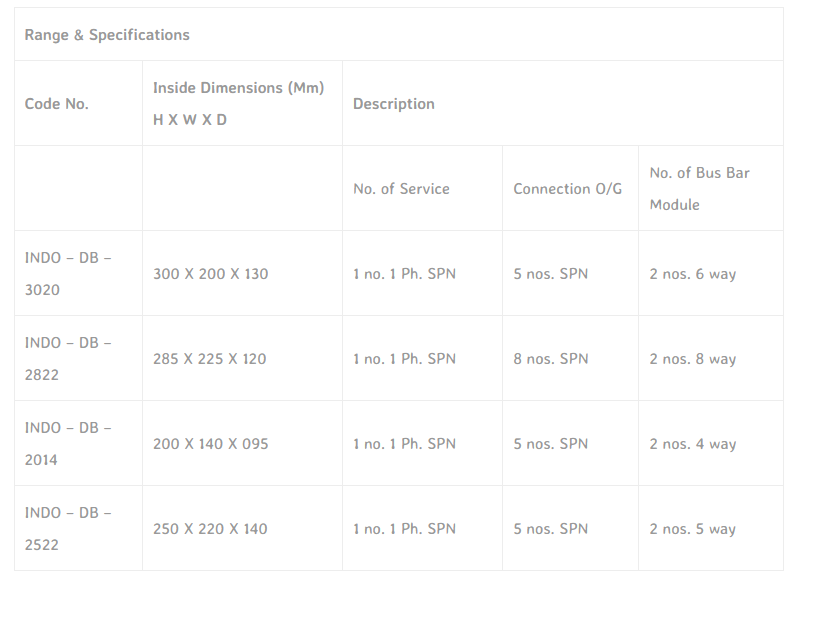Click the INDO – DB – 2822 code cell
The height and width of the screenshot is (623, 814).
point(68,358)
